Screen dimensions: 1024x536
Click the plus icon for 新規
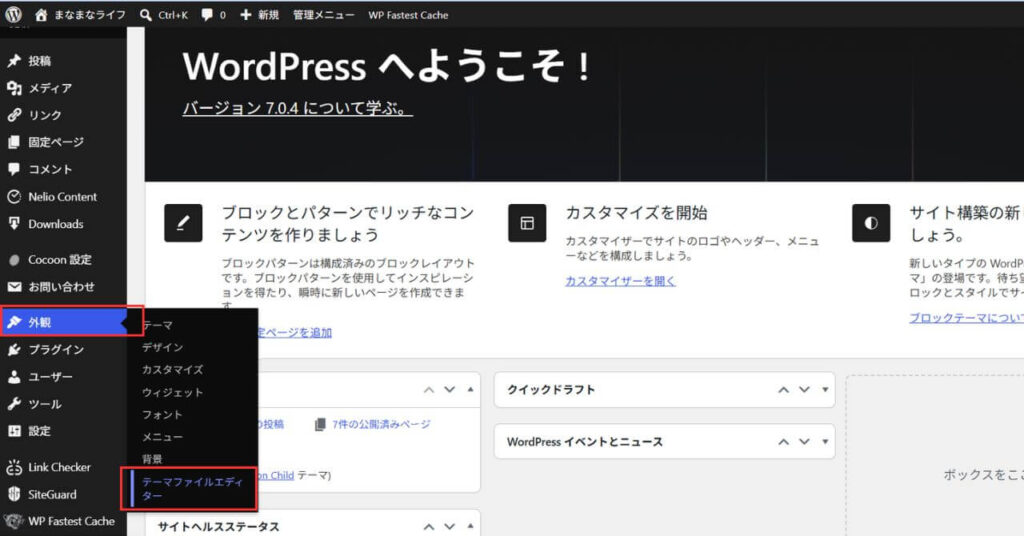(246, 14)
